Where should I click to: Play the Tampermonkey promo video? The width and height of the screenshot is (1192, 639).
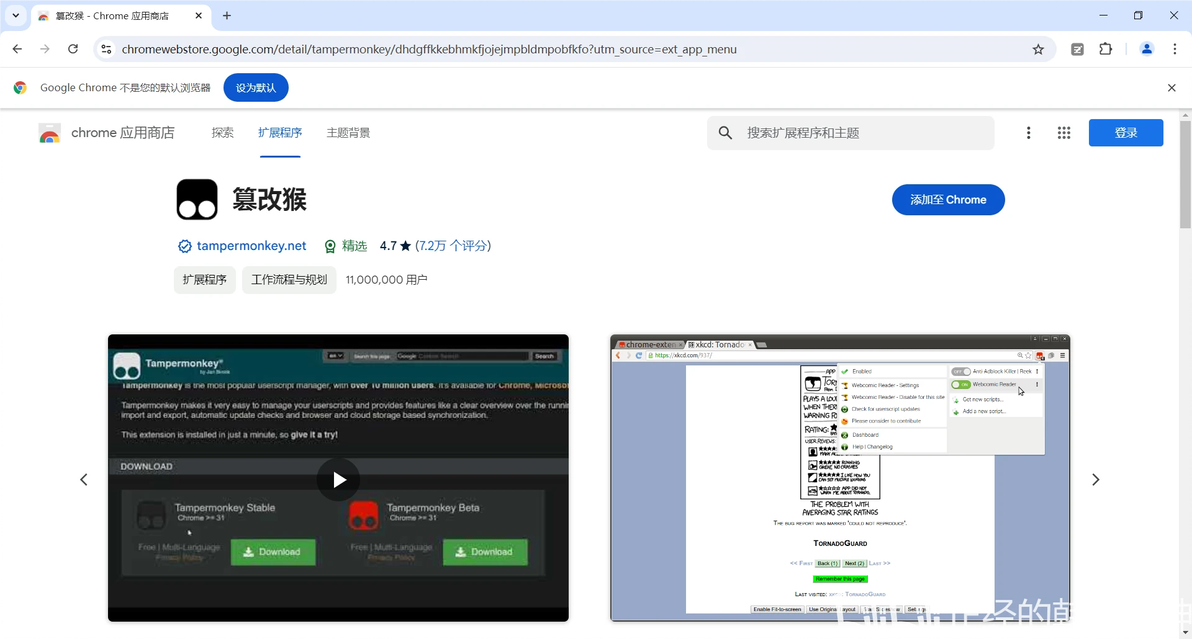pyautogui.click(x=338, y=479)
